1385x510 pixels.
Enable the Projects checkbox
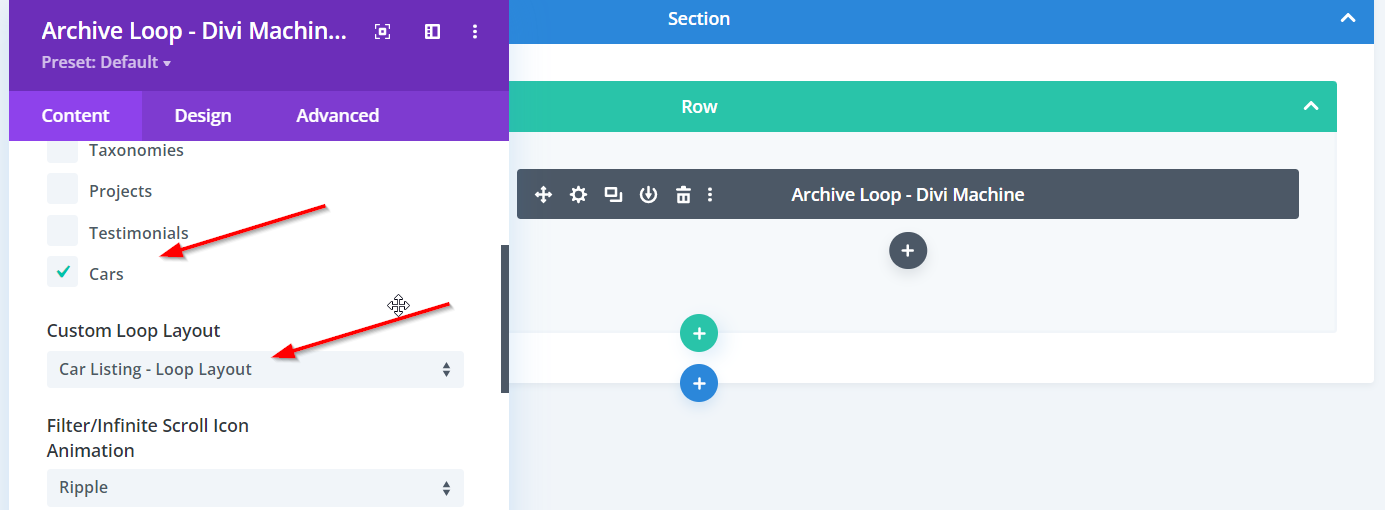point(62,189)
